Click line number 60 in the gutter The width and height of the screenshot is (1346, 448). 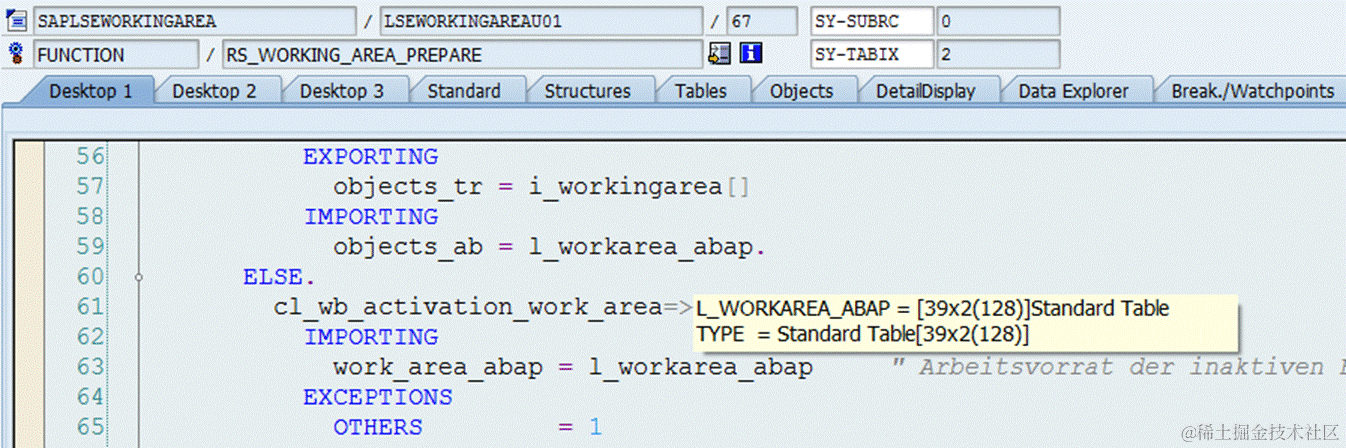(x=89, y=277)
